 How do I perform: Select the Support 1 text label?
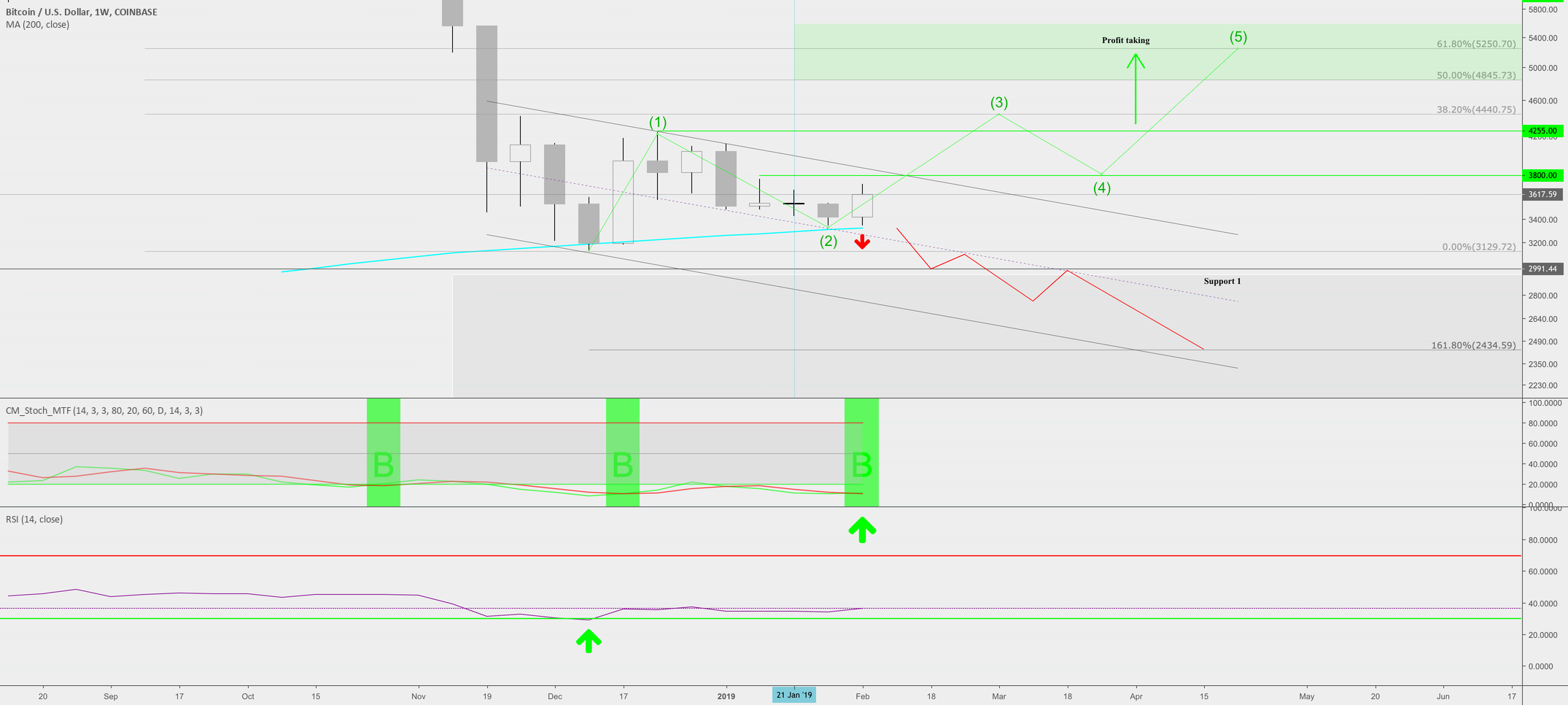coord(1224,280)
